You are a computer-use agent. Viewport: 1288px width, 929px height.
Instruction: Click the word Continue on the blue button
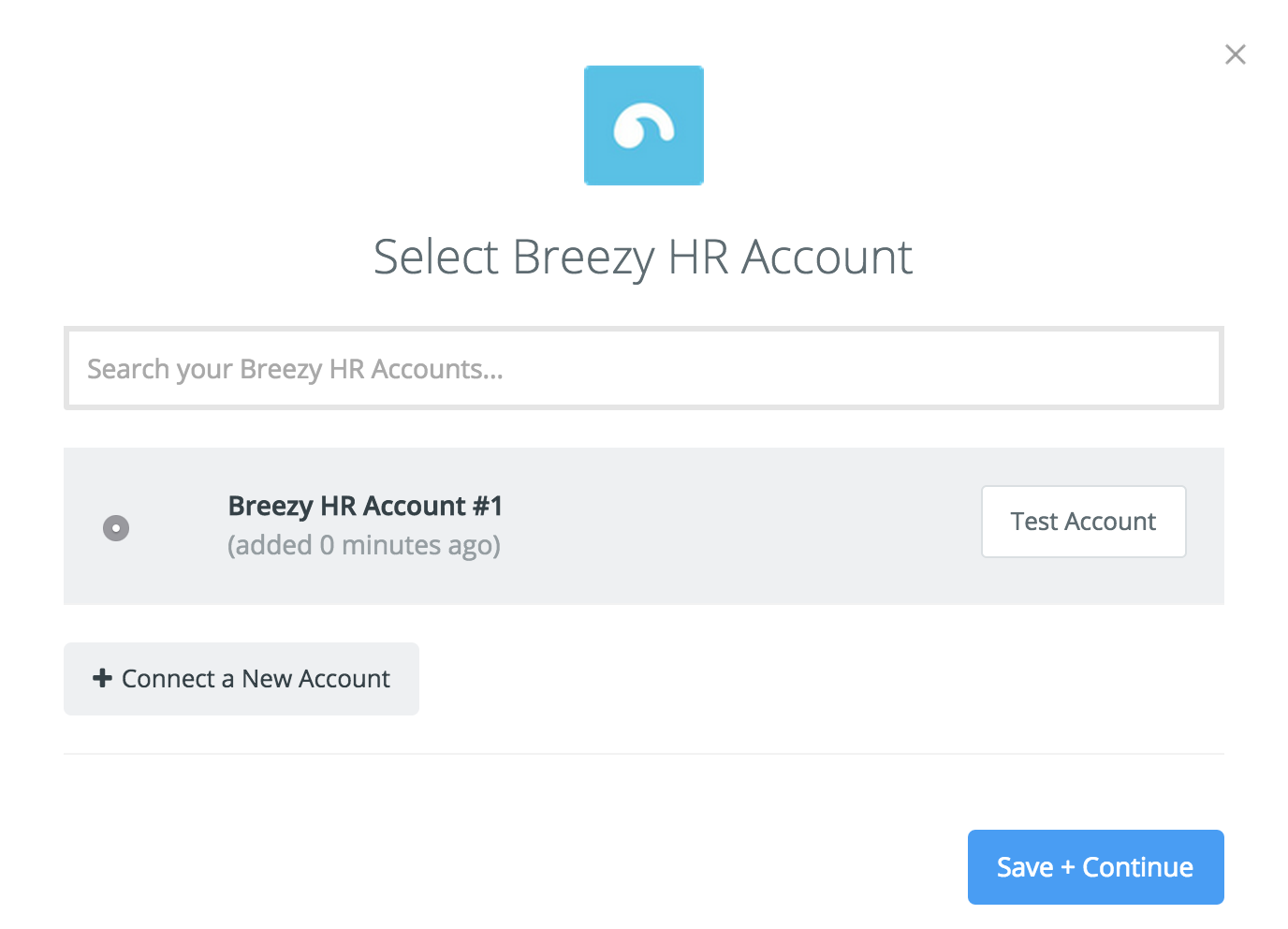click(x=1137, y=867)
